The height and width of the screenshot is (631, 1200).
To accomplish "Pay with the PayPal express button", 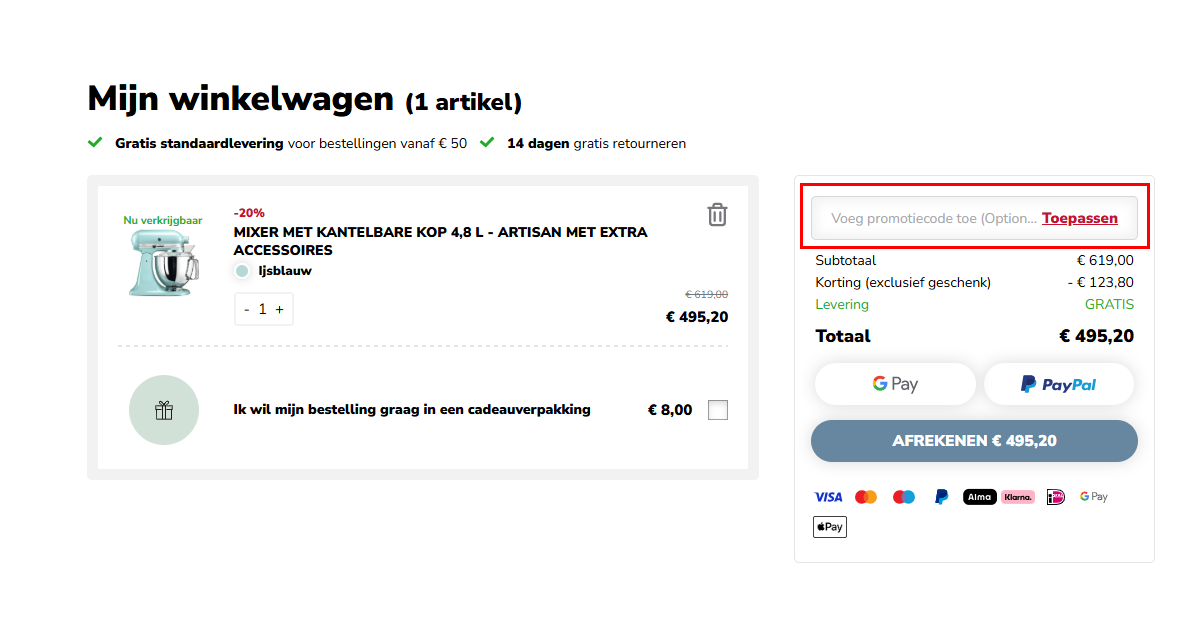I will [1059, 383].
